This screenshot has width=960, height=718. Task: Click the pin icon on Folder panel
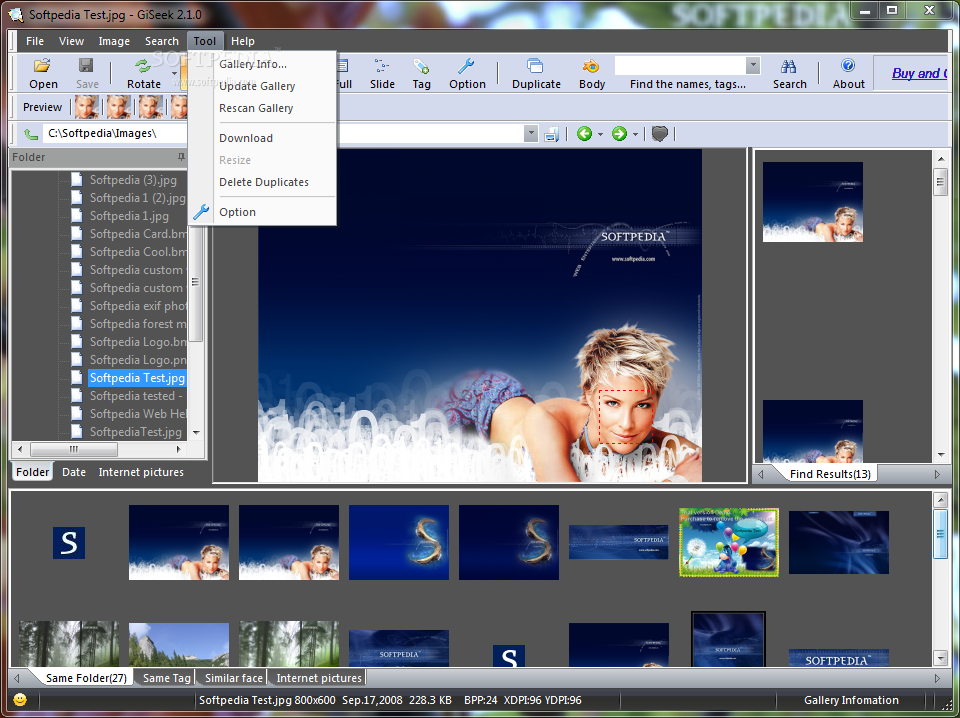point(181,157)
